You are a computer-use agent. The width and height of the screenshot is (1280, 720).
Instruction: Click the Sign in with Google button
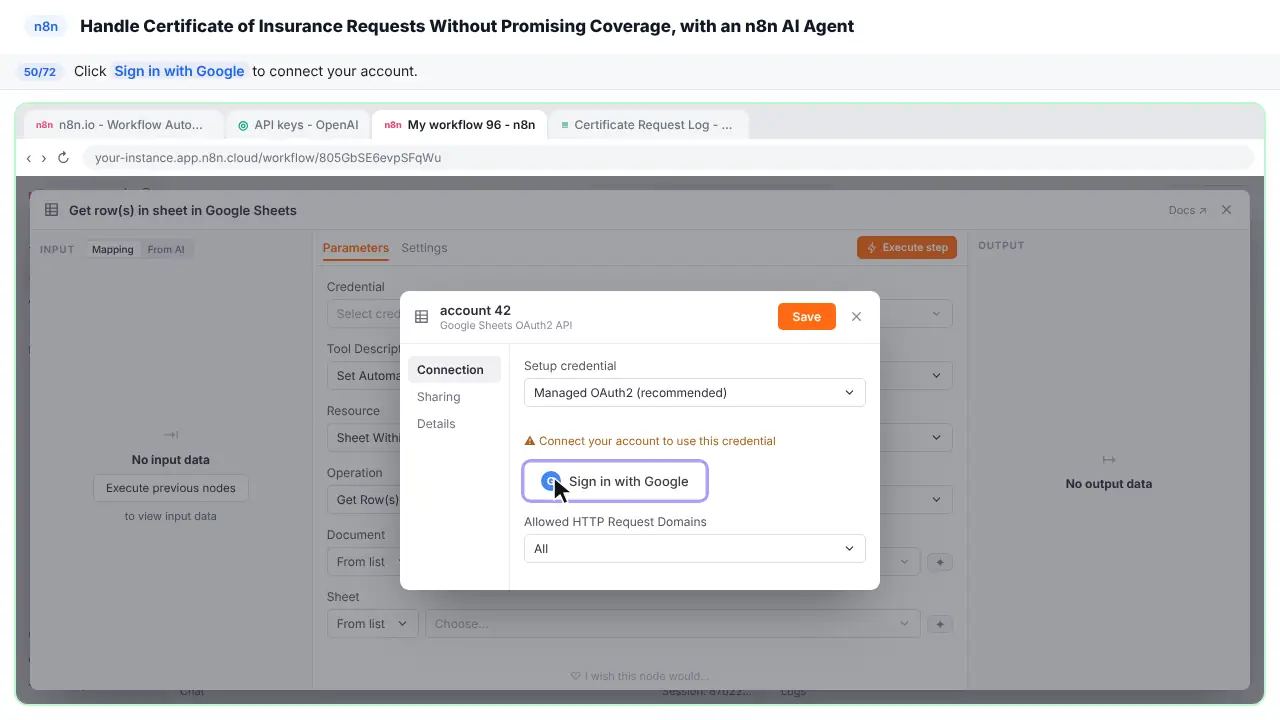coord(615,481)
